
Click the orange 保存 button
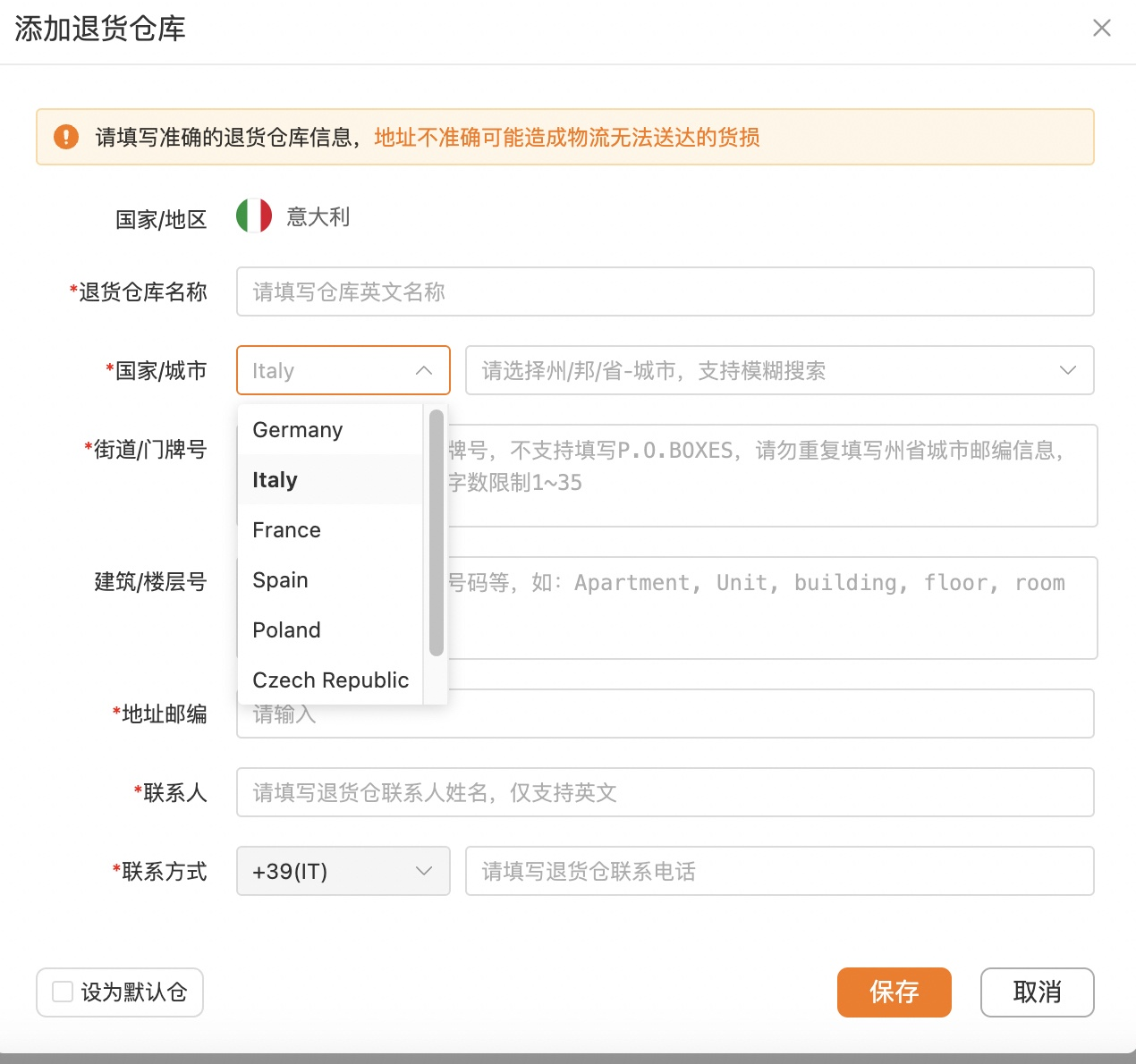point(894,992)
